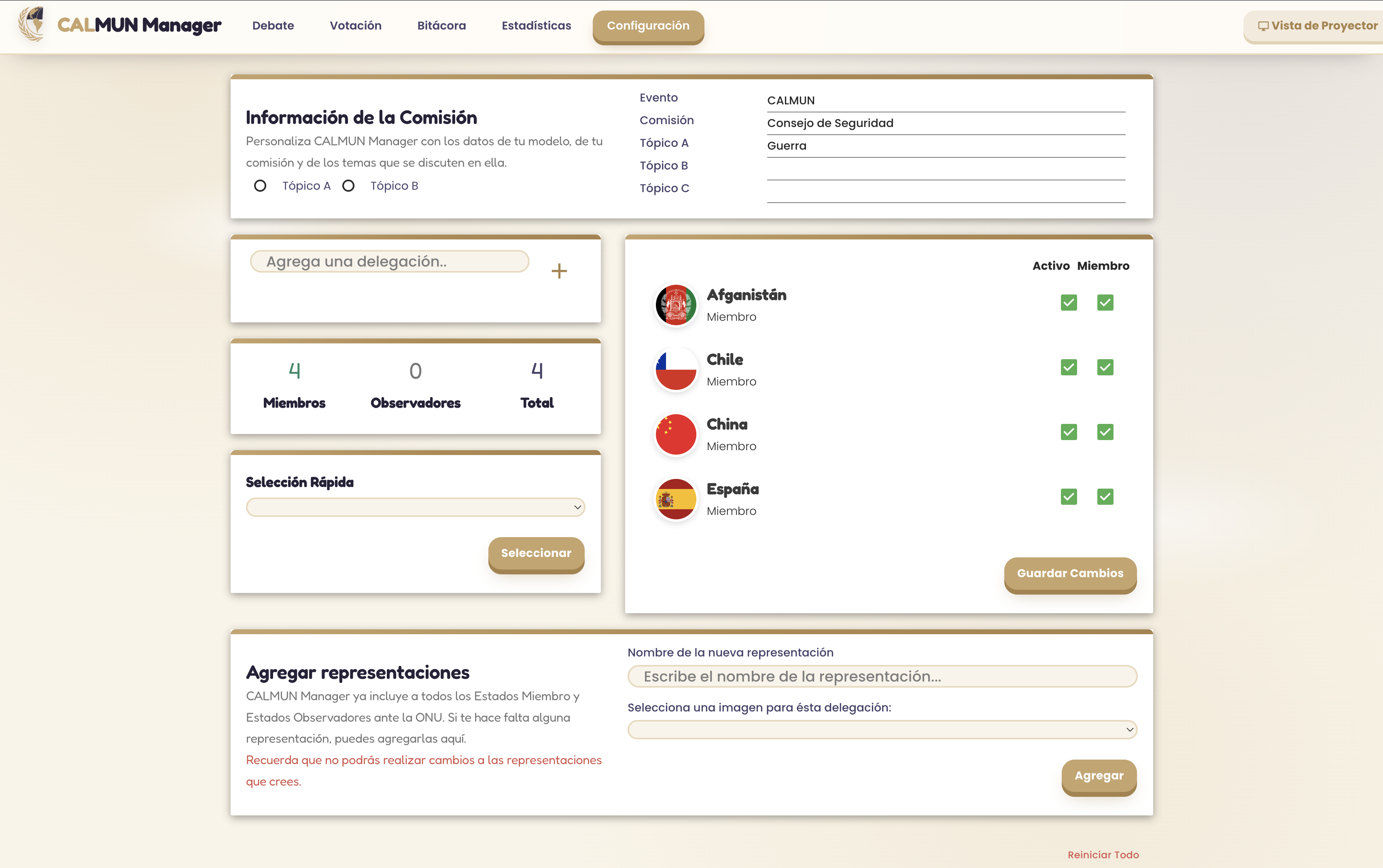
Task: Click the new representation name field
Action: (x=882, y=676)
